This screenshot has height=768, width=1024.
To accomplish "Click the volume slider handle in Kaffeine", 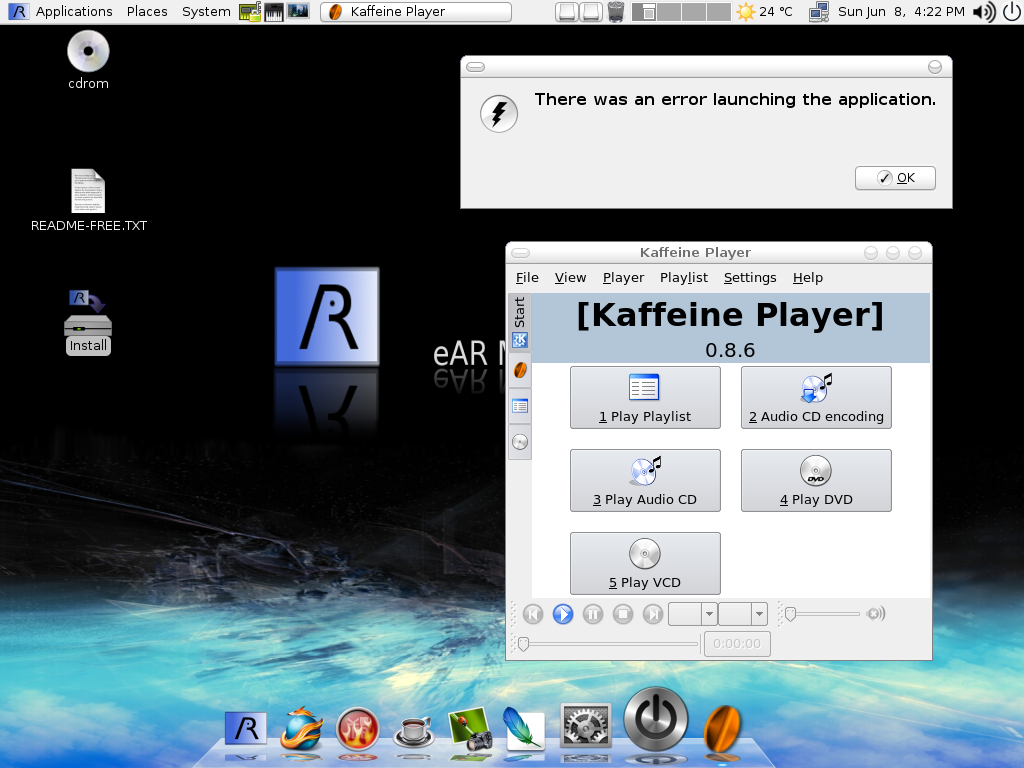I will [790, 614].
